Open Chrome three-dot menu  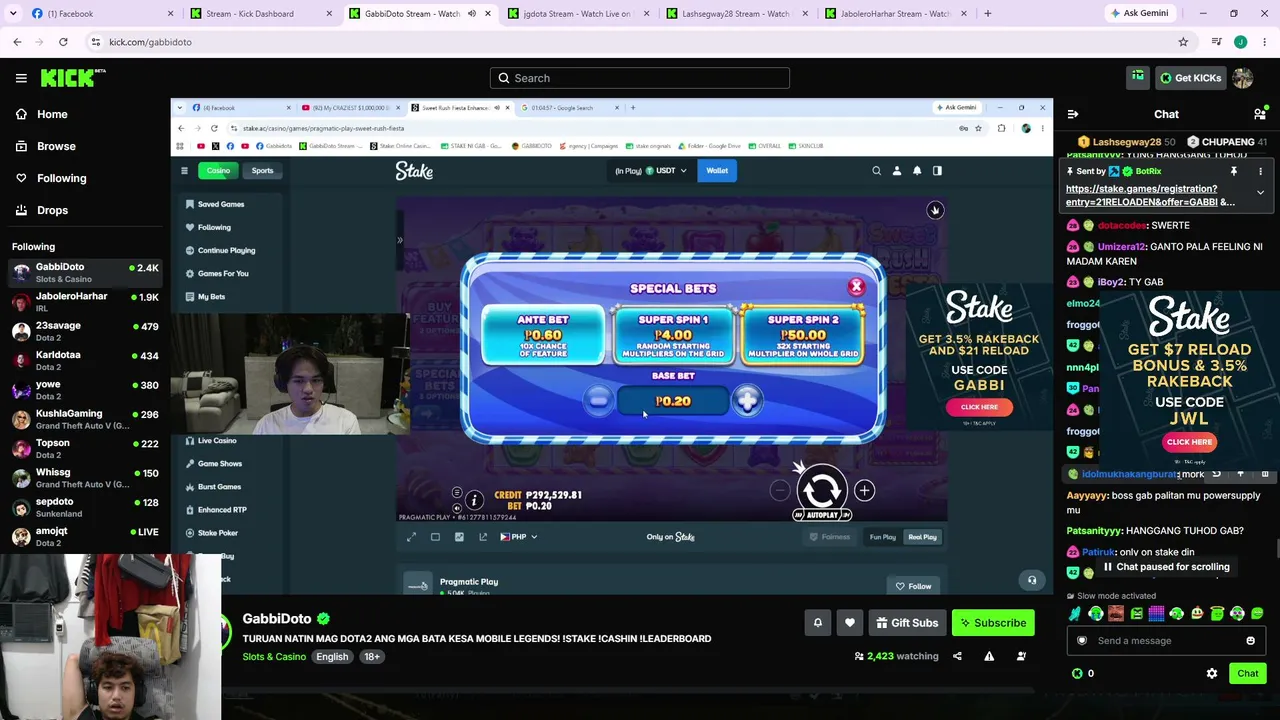click(1265, 42)
